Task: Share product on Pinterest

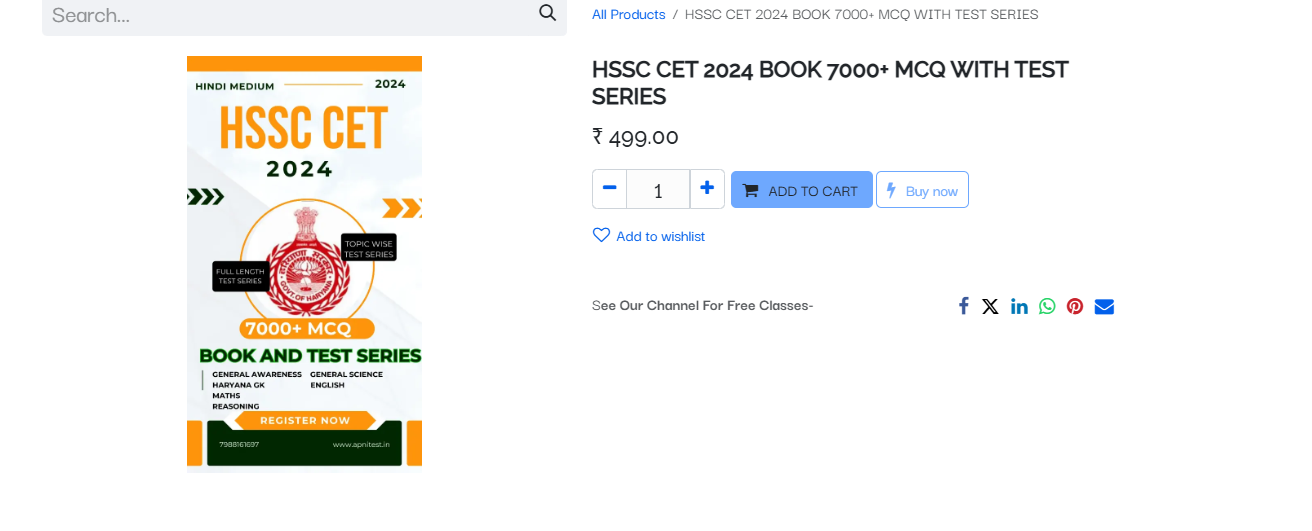Action: coord(1075,306)
